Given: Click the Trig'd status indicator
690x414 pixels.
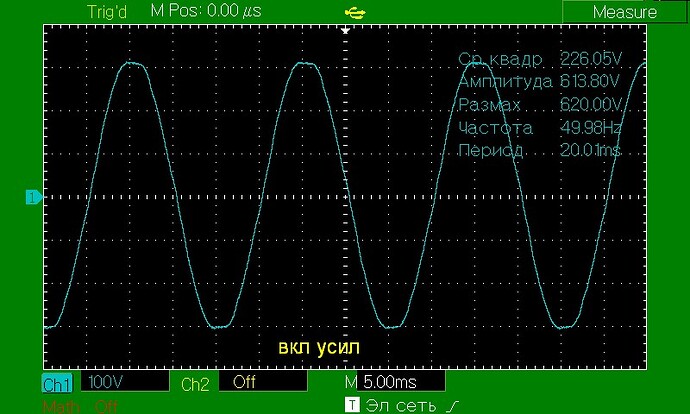Looking at the screenshot, I should tap(107, 12).
